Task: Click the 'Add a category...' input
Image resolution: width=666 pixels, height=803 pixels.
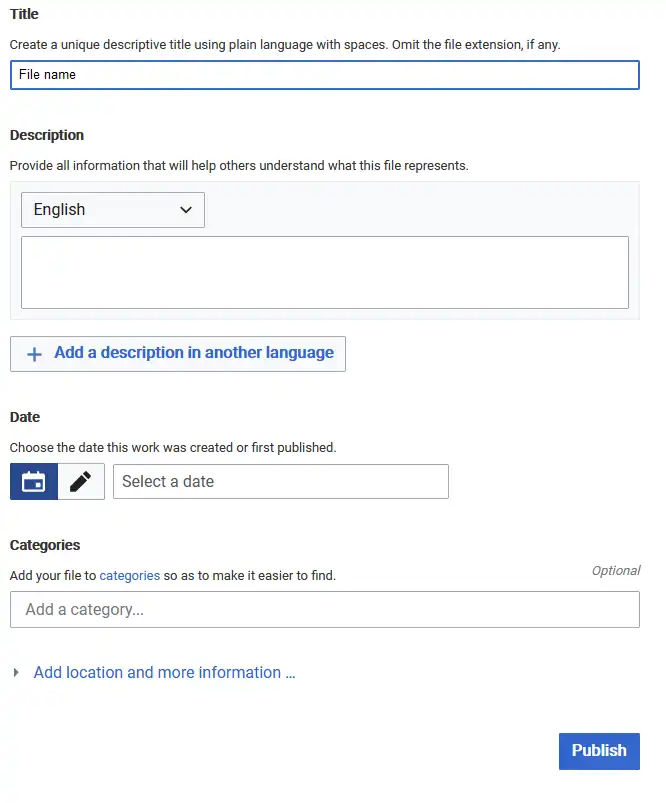Action: [325, 609]
